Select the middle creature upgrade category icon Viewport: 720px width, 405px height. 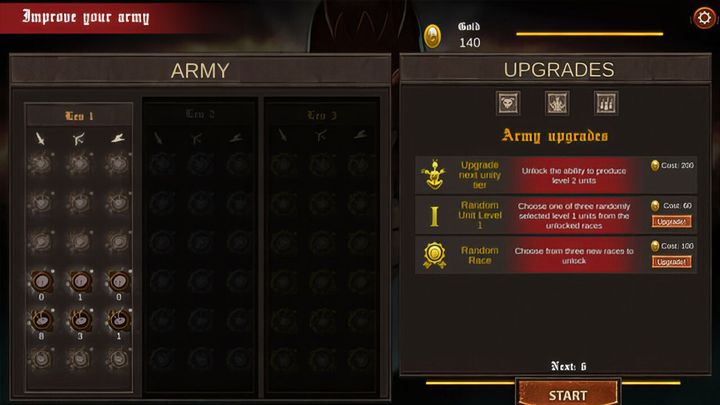point(557,103)
